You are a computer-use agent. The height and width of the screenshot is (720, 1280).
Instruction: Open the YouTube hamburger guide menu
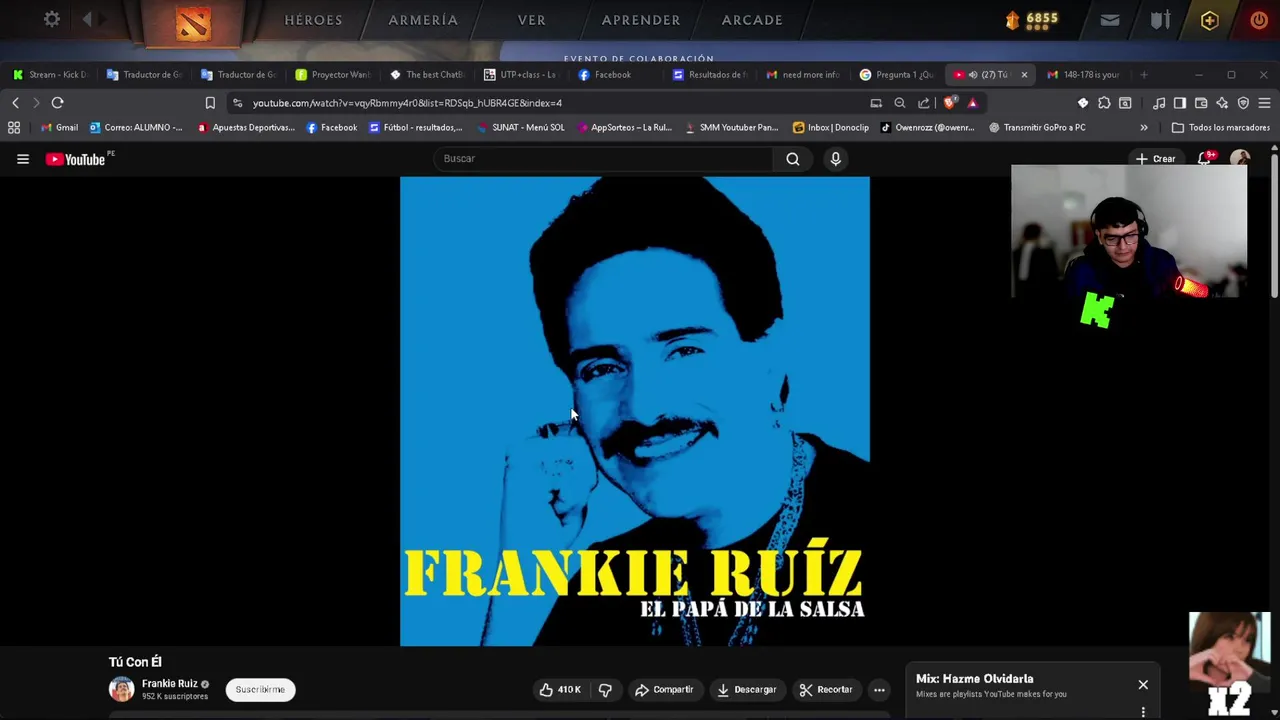click(23, 159)
